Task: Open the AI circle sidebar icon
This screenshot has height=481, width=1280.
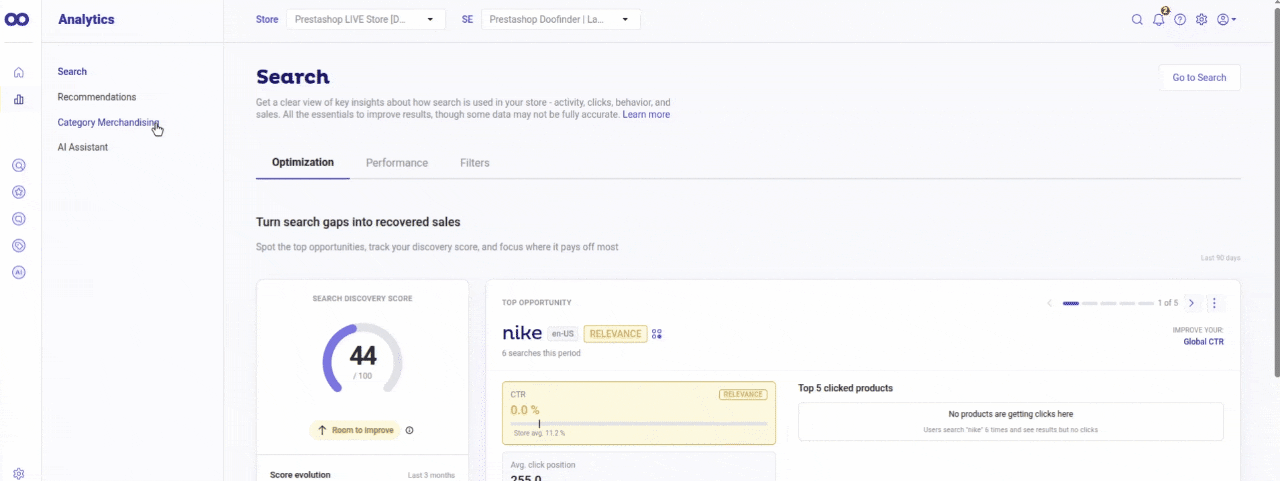Action: (18, 272)
